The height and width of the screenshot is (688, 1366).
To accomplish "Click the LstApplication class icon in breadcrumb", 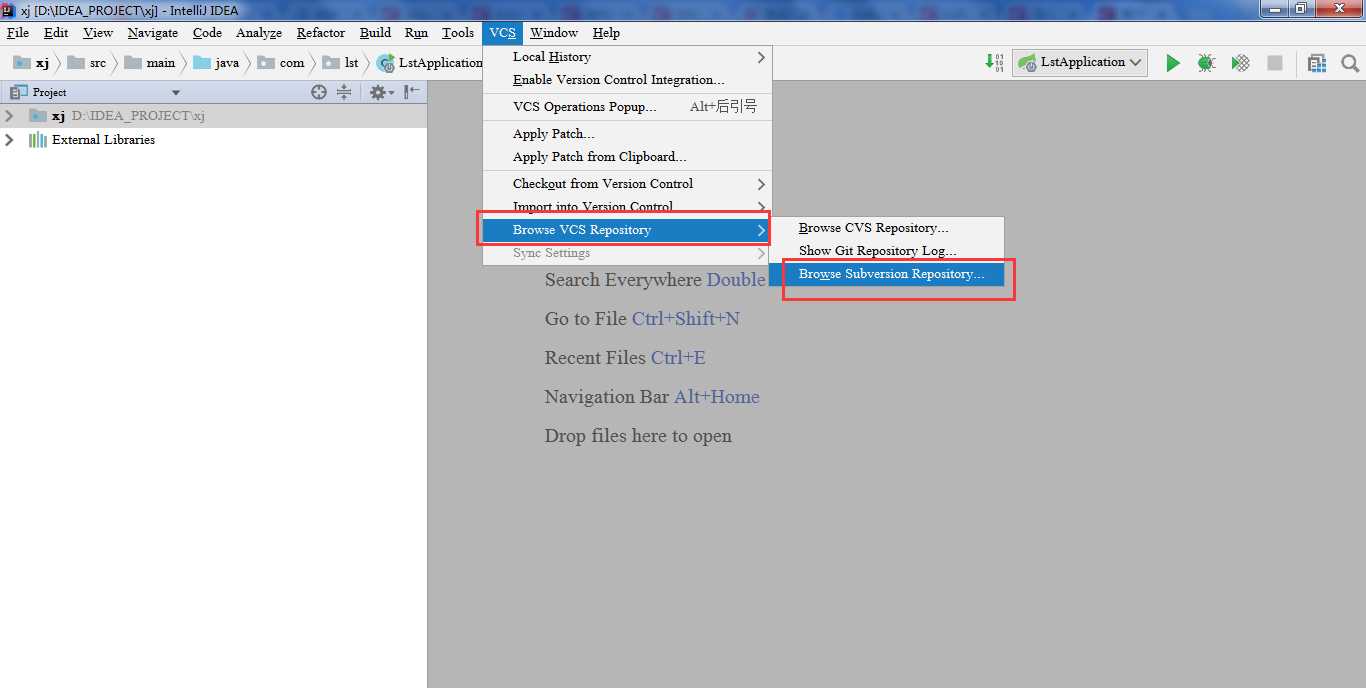I will [385, 62].
